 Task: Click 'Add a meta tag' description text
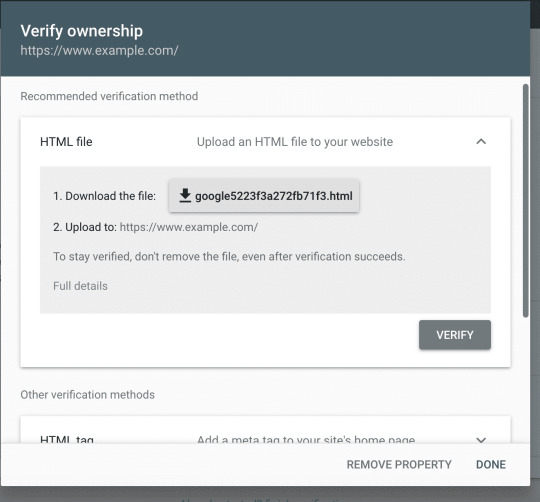306,439
